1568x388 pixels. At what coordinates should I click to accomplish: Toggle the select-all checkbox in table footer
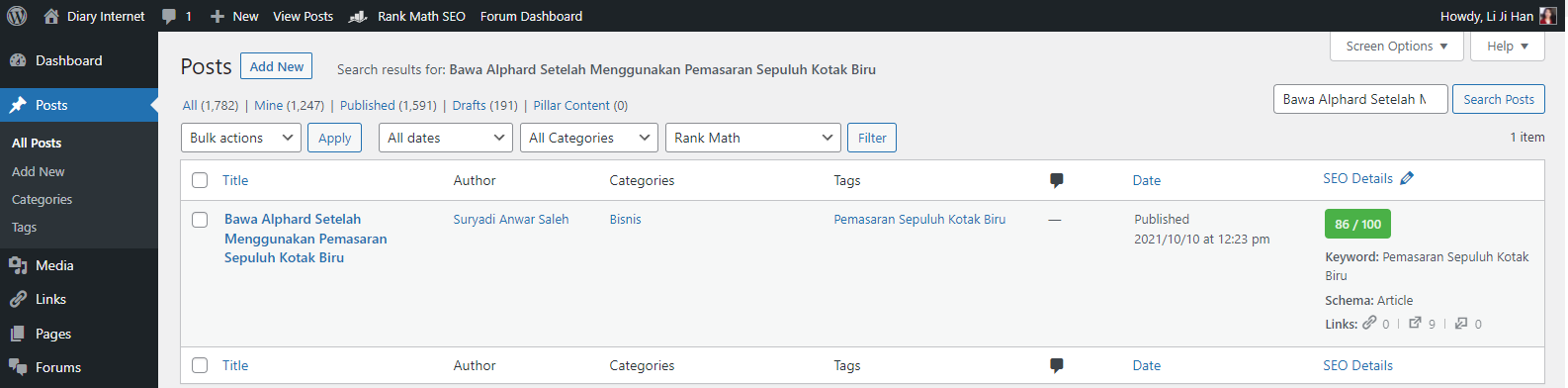point(200,365)
